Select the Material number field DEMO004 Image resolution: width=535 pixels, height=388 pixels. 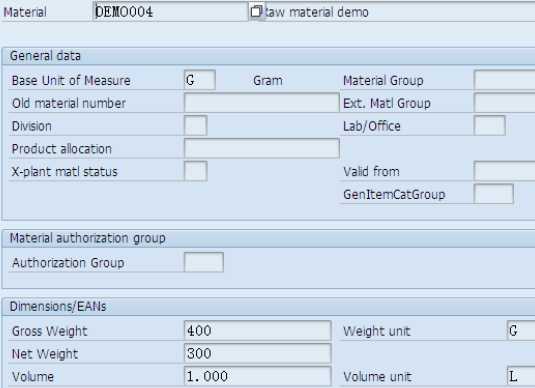[x=170, y=12]
